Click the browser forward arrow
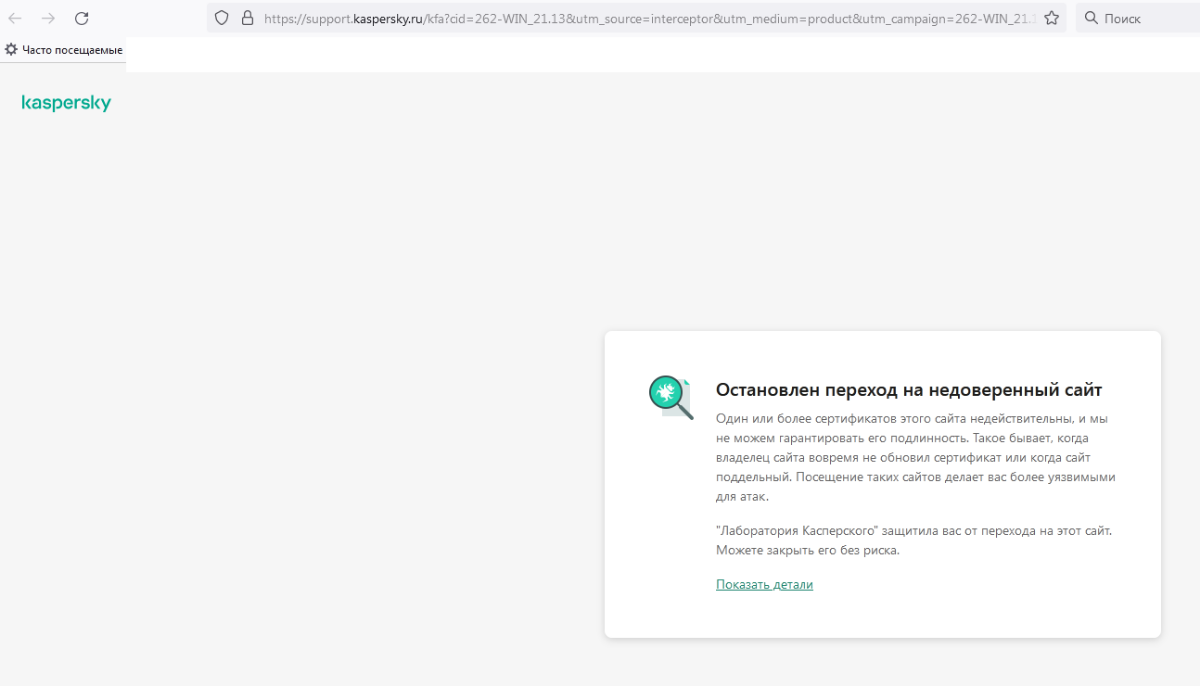This screenshot has height=686, width=1200. click(x=48, y=18)
